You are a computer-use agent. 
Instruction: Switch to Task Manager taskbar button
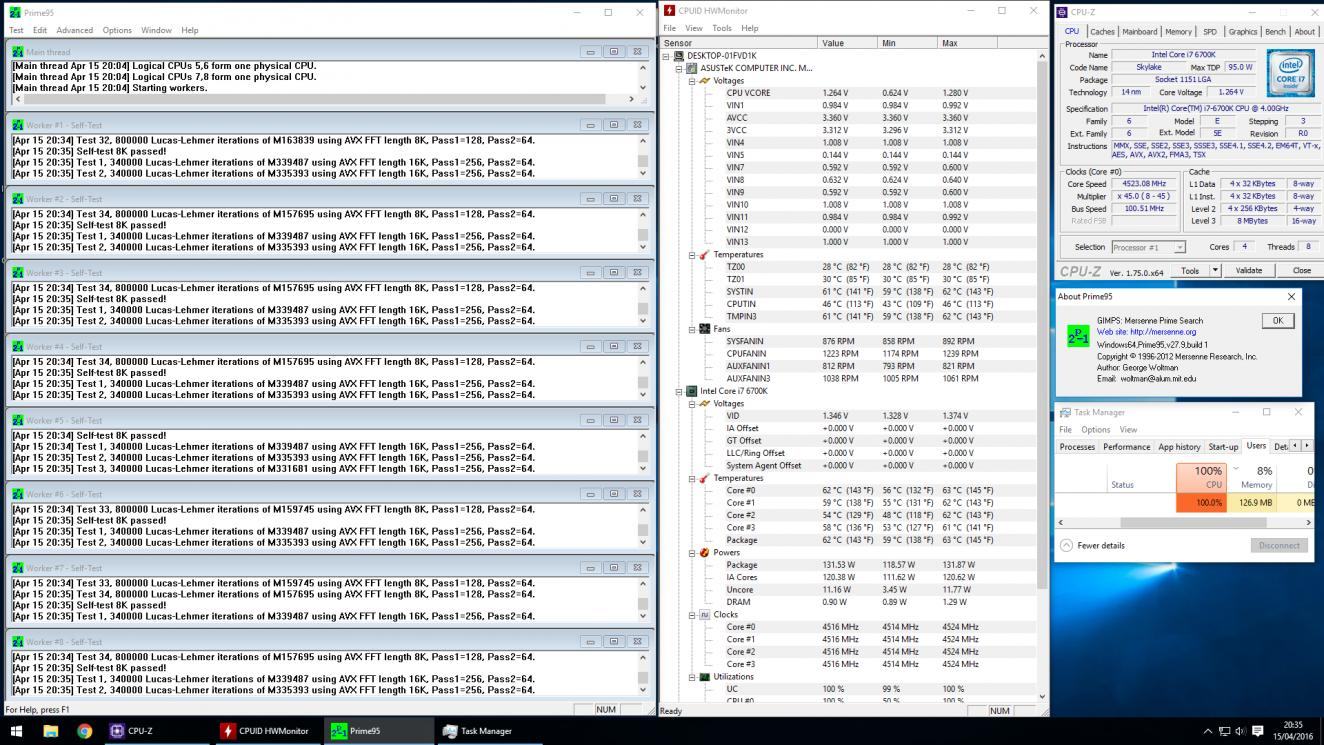(489, 731)
